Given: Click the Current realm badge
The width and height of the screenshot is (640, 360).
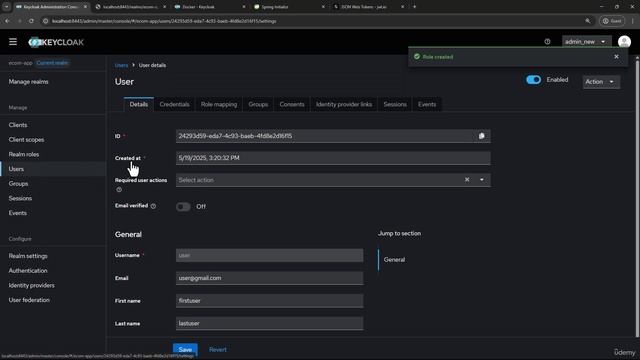Looking at the screenshot, I should coord(52,63).
